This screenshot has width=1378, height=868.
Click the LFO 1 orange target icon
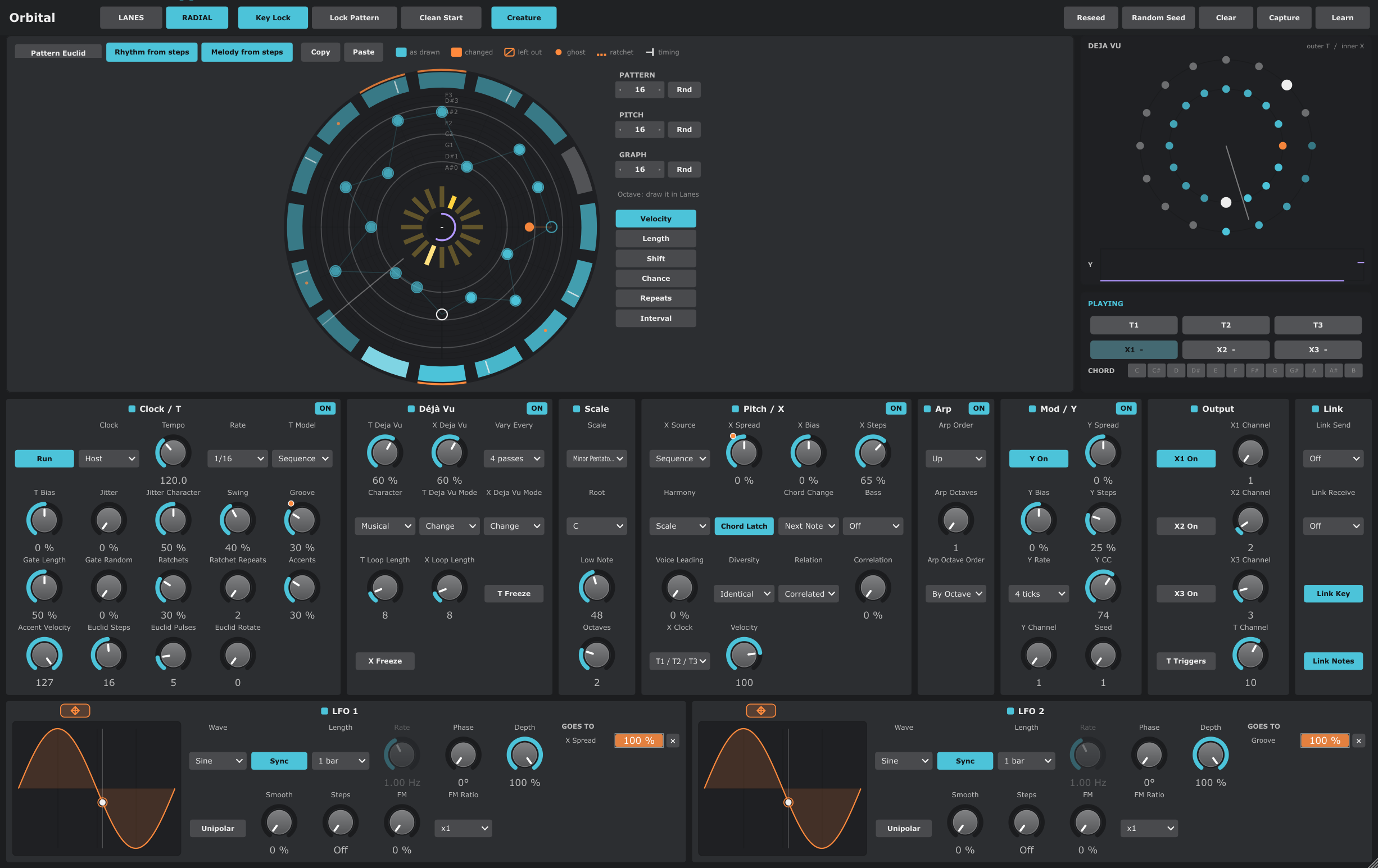[75, 710]
